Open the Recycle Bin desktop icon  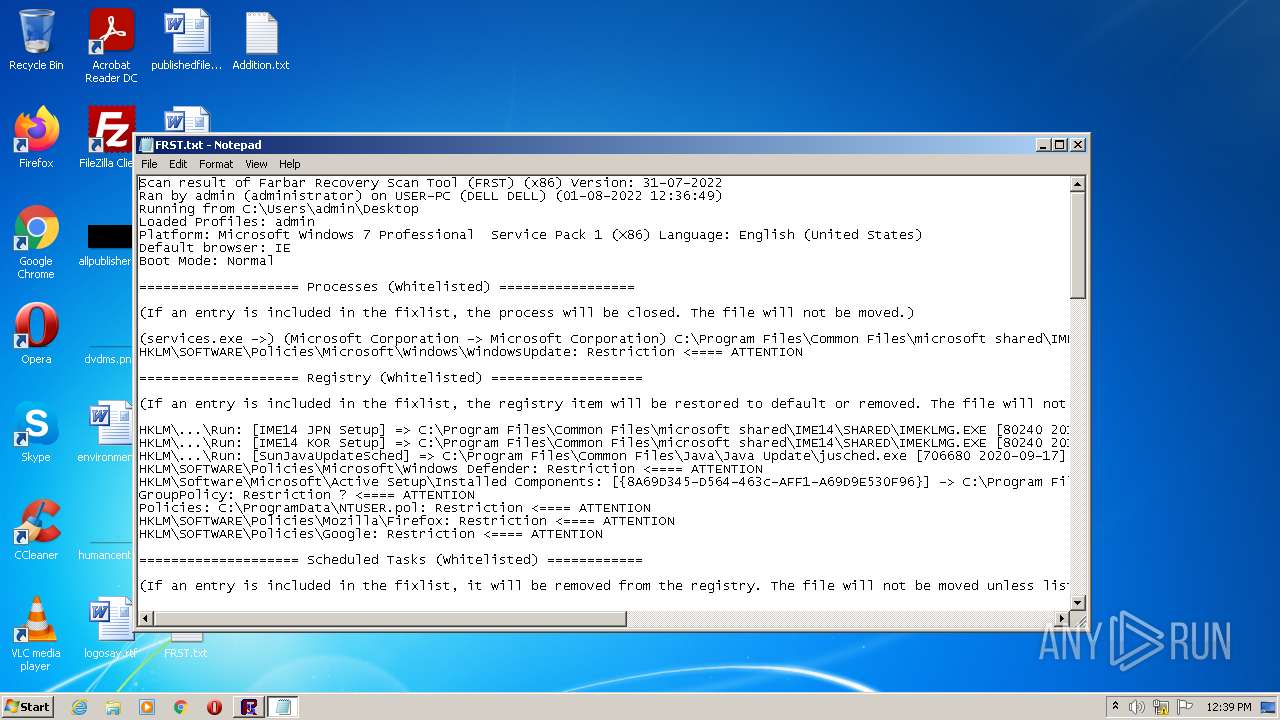tap(36, 40)
